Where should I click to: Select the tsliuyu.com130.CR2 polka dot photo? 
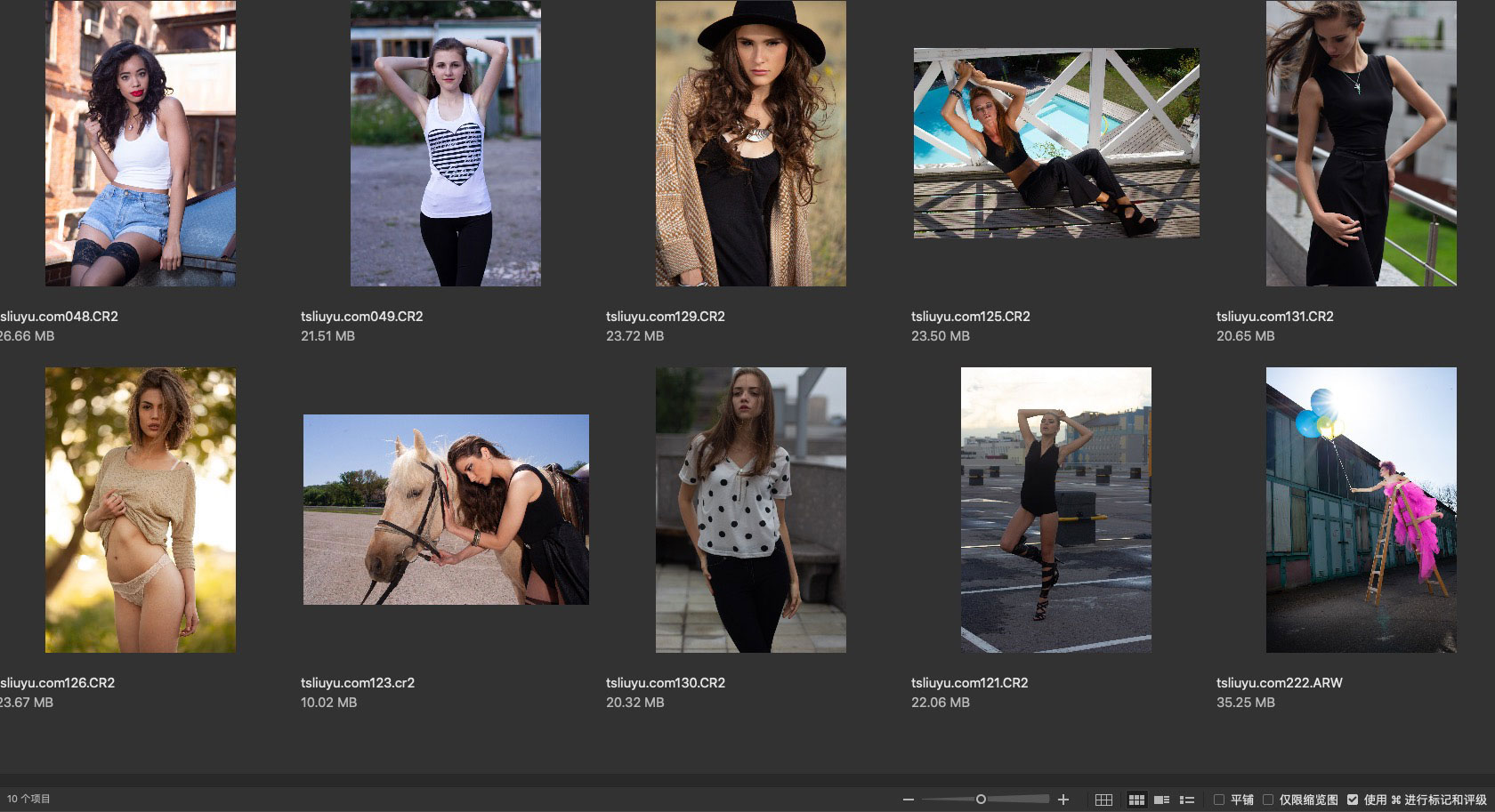750,510
